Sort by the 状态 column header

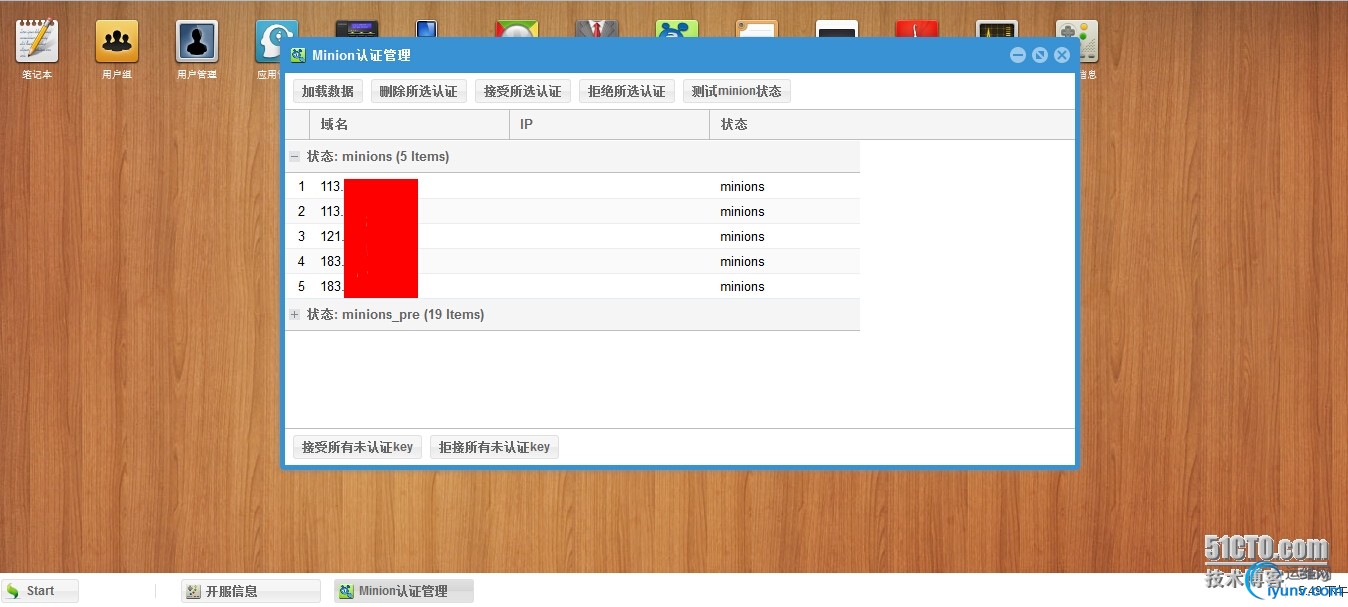[892, 125]
